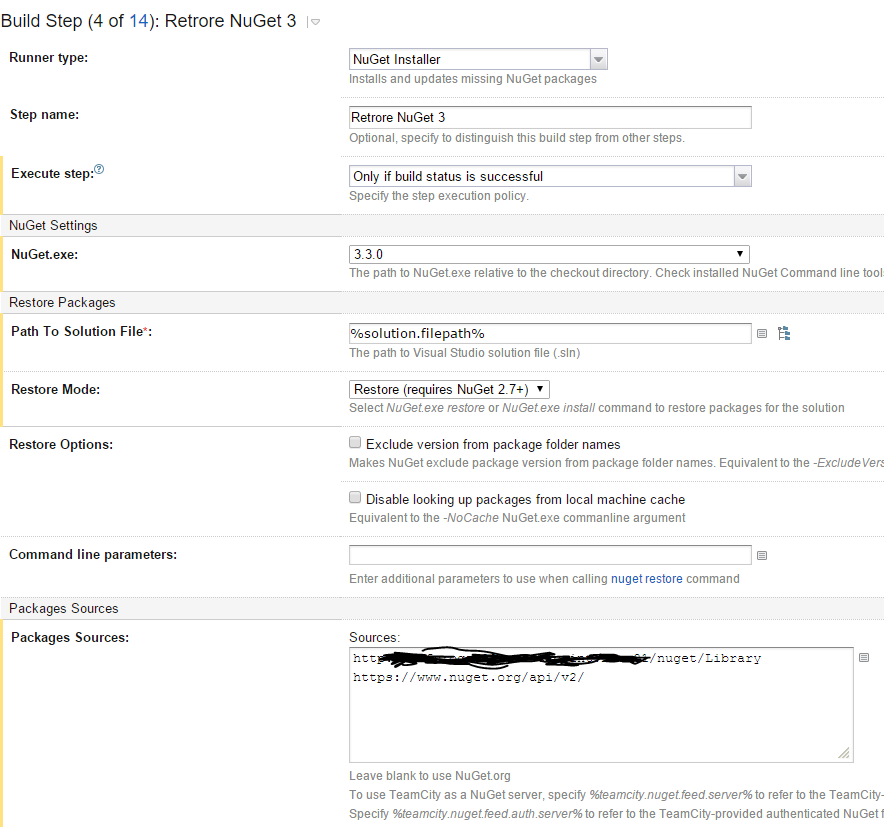Open the Runner type NuGet Installer dropdown

[478, 59]
